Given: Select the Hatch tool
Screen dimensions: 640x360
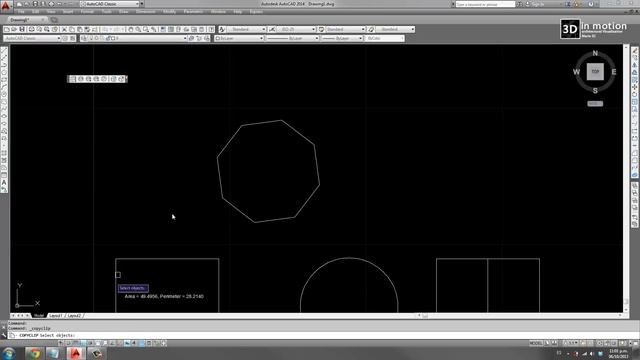Looking at the screenshot, I should pos(4,153).
